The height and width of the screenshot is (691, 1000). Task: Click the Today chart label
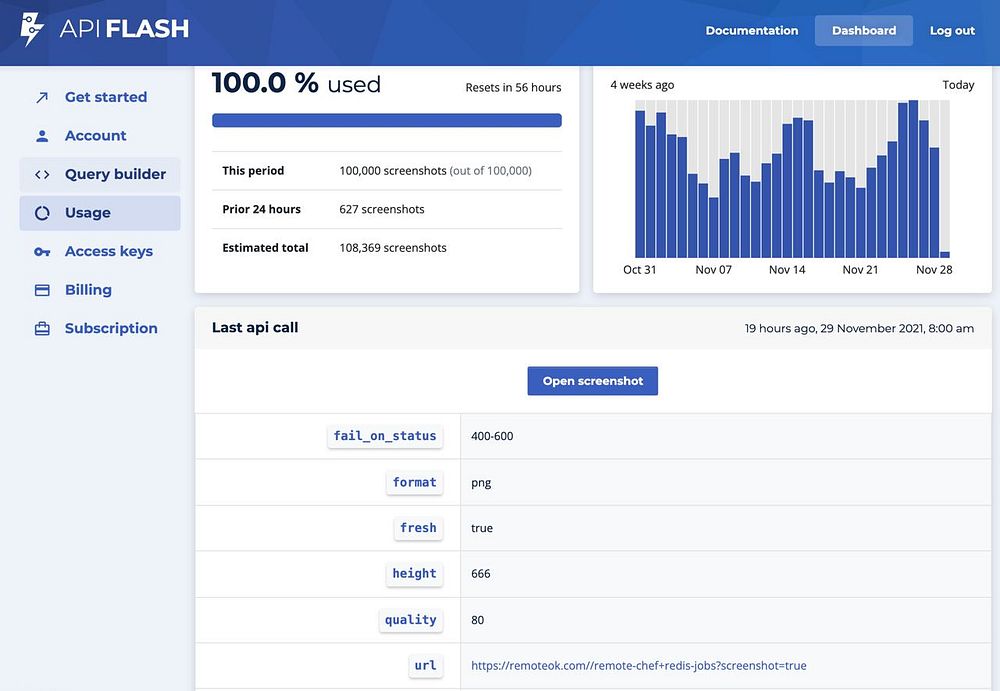[x=959, y=85]
